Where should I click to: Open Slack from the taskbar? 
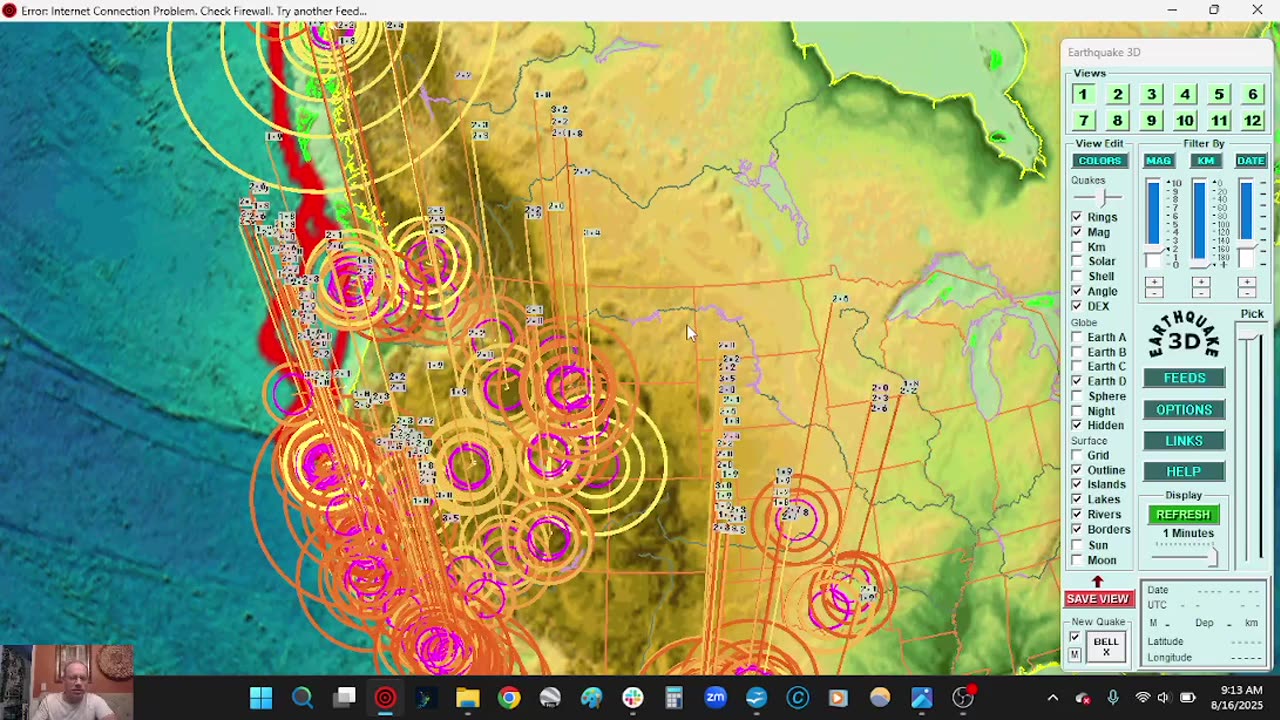pos(633,698)
